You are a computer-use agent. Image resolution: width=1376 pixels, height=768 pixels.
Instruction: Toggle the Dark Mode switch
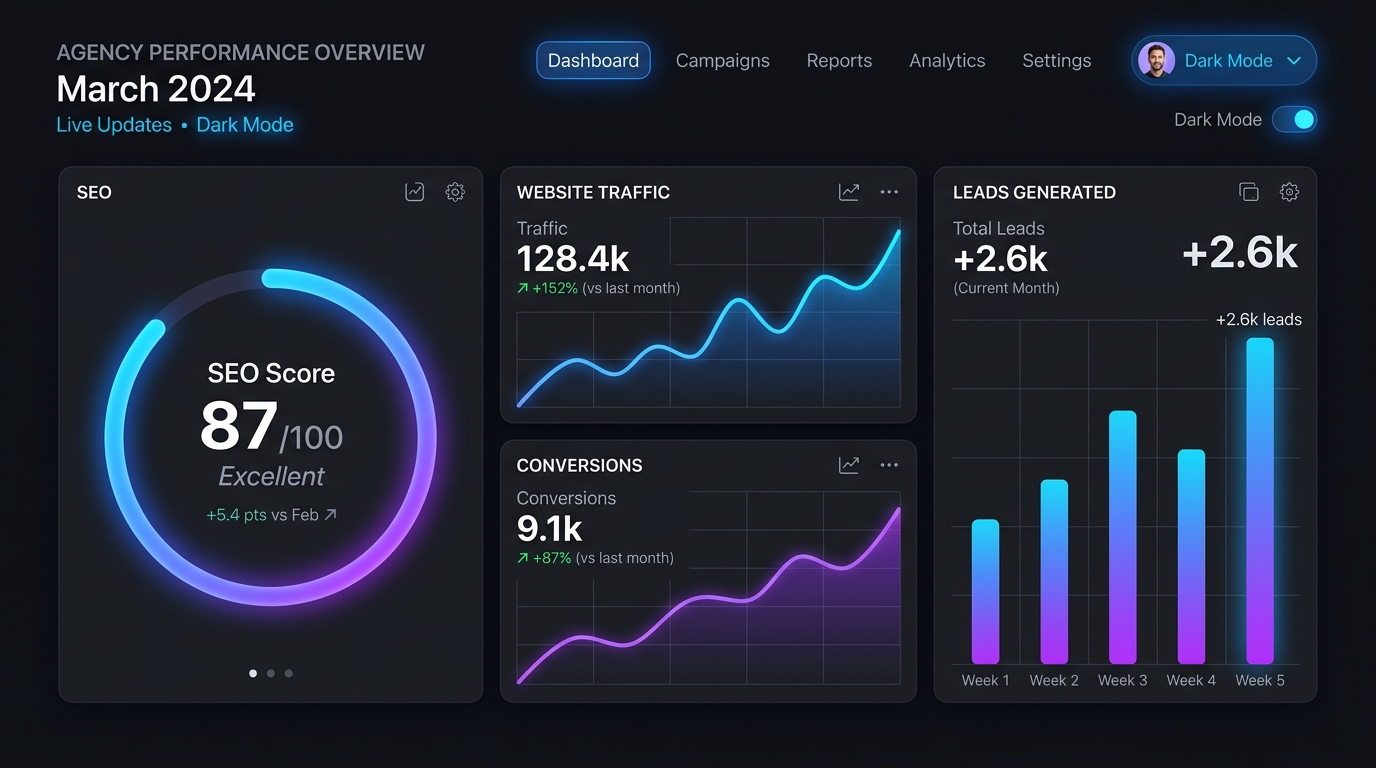1294,120
